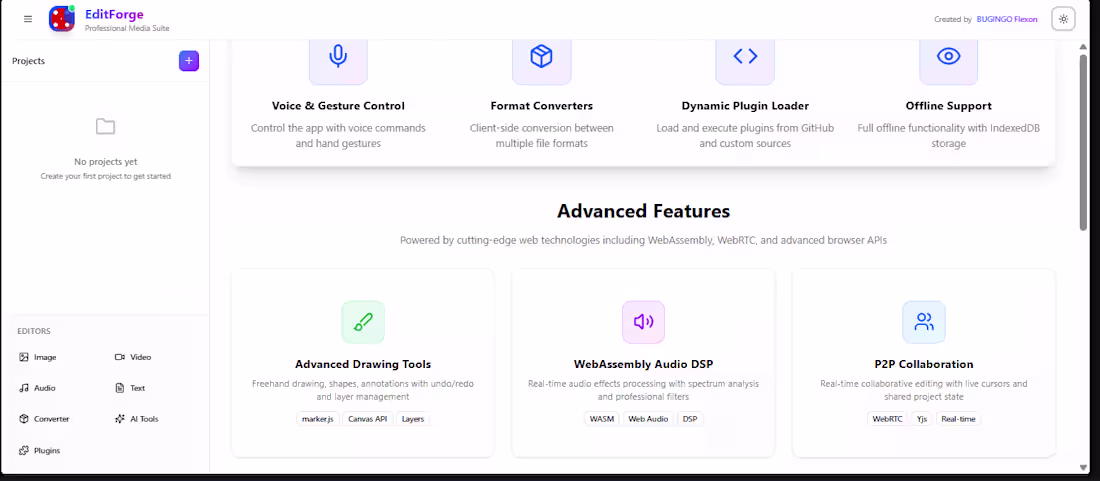
Task: Open the hamburger sidebar menu
Action: [x=28, y=19]
